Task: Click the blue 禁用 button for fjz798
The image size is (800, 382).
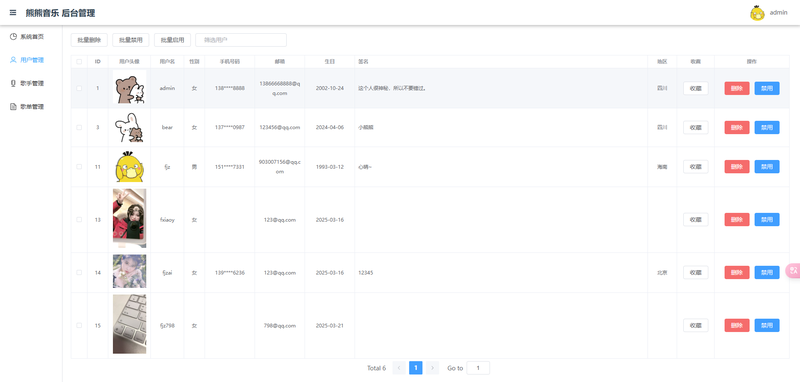Action: [x=767, y=325]
